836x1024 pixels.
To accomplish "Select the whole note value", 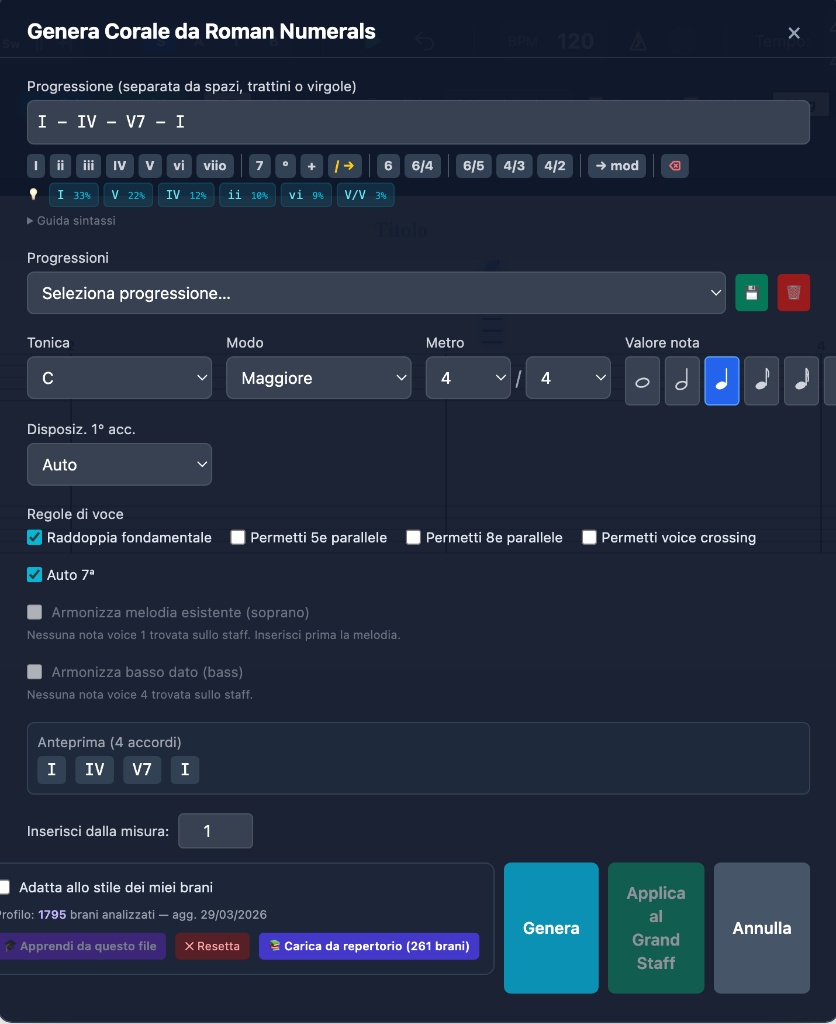I will click(x=642, y=382).
